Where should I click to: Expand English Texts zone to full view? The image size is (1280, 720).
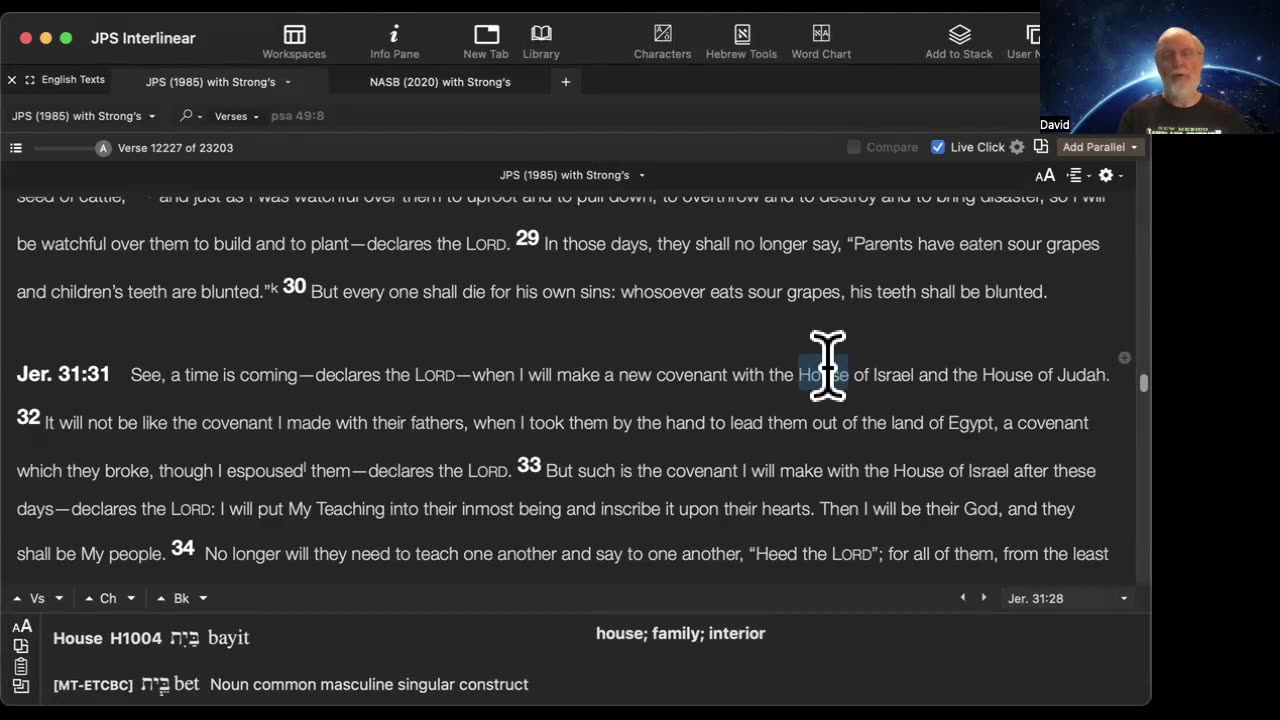click(30, 80)
